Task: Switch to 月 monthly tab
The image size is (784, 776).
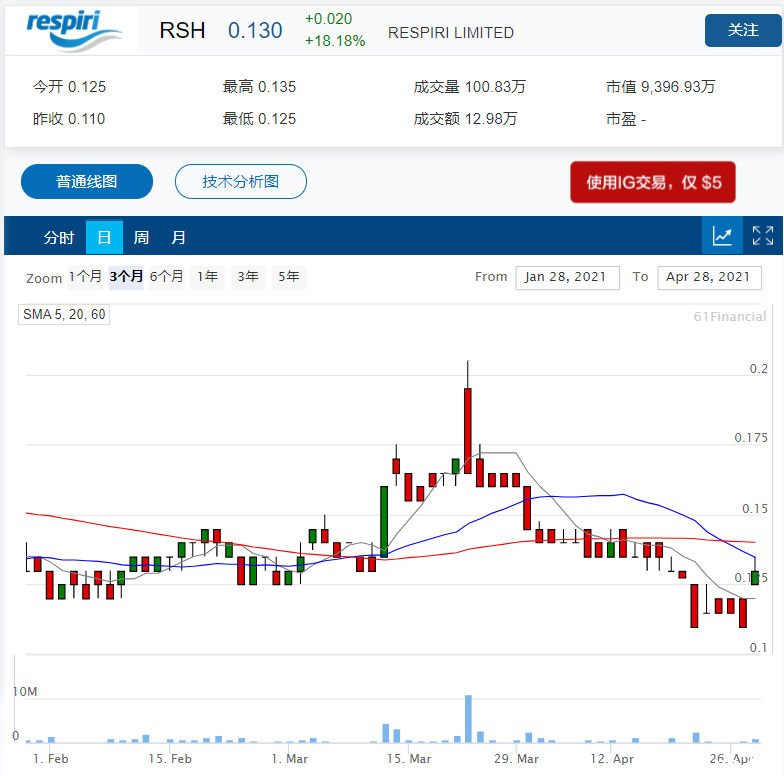Action: 178,237
